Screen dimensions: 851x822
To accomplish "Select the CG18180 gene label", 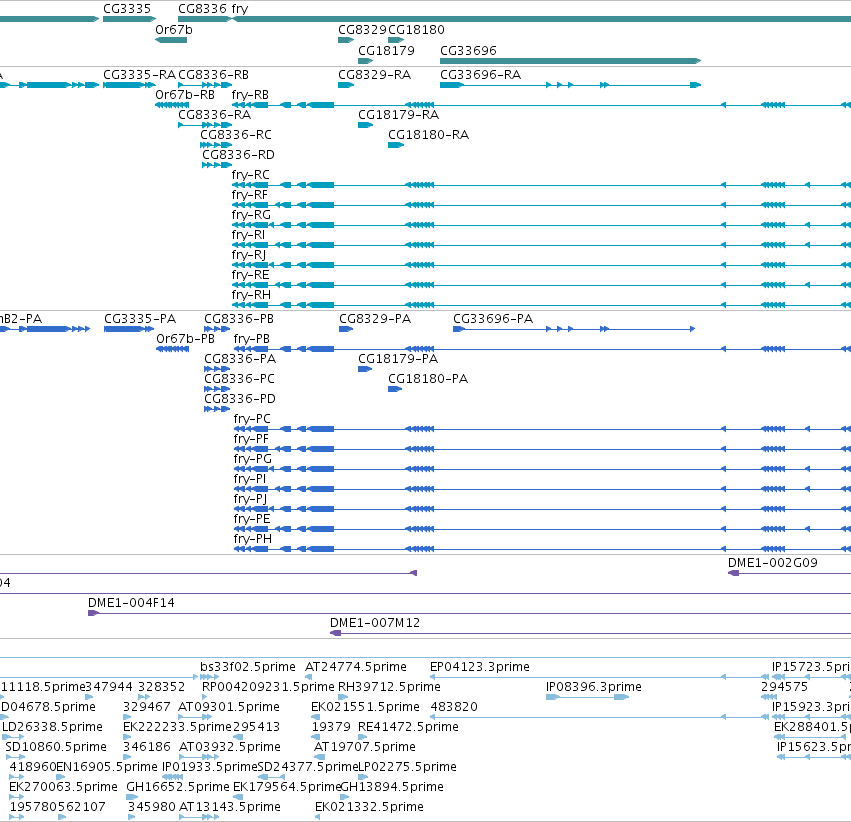I will [416, 29].
